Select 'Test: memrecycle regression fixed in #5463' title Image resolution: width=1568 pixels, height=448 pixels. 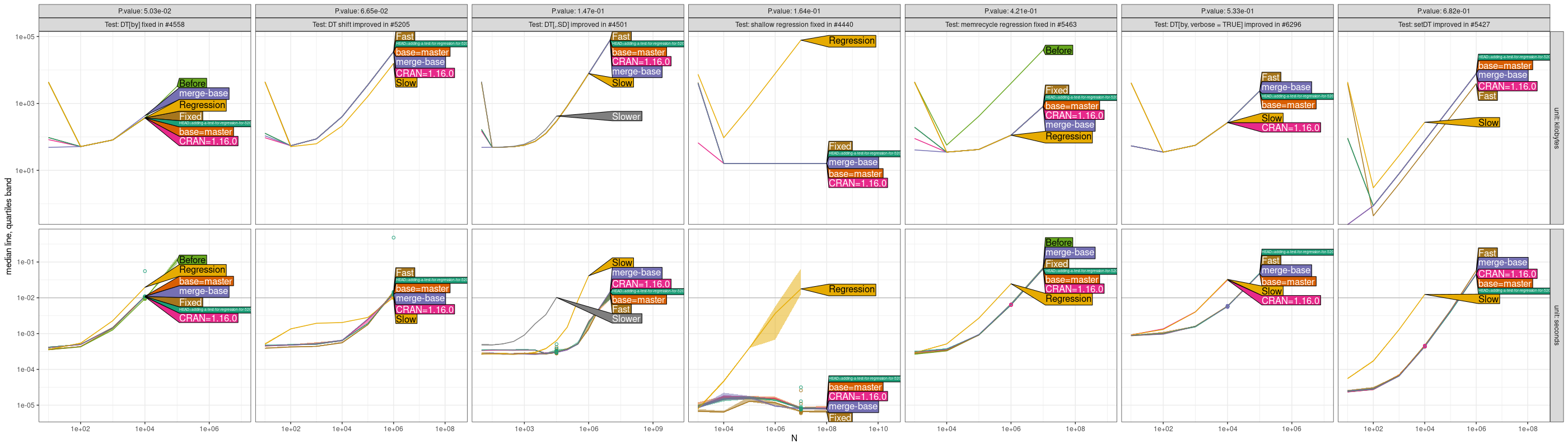pyautogui.click(x=1011, y=24)
